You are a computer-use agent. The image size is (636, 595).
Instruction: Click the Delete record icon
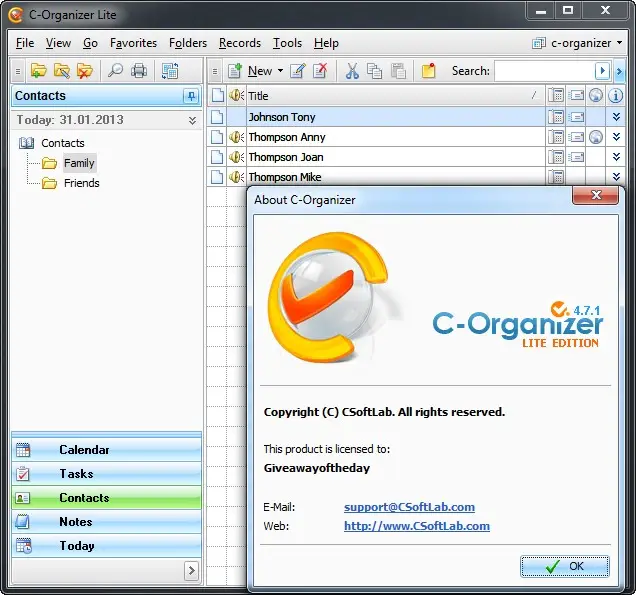[320, 71]
